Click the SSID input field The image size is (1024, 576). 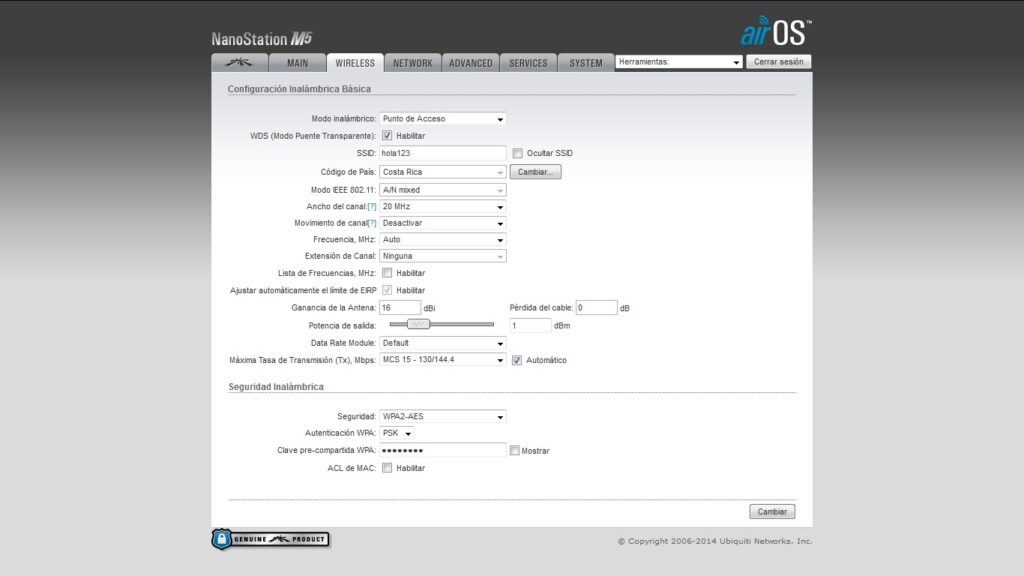coord(442,153)
